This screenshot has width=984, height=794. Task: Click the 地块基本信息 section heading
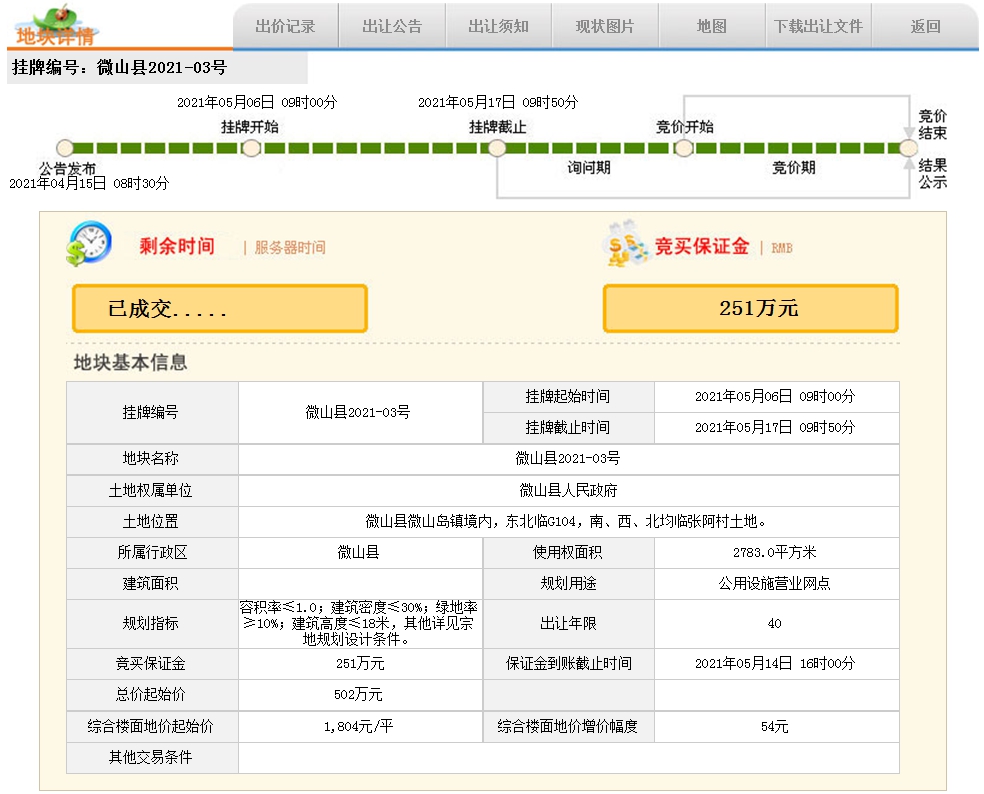[x=131, y=362]
